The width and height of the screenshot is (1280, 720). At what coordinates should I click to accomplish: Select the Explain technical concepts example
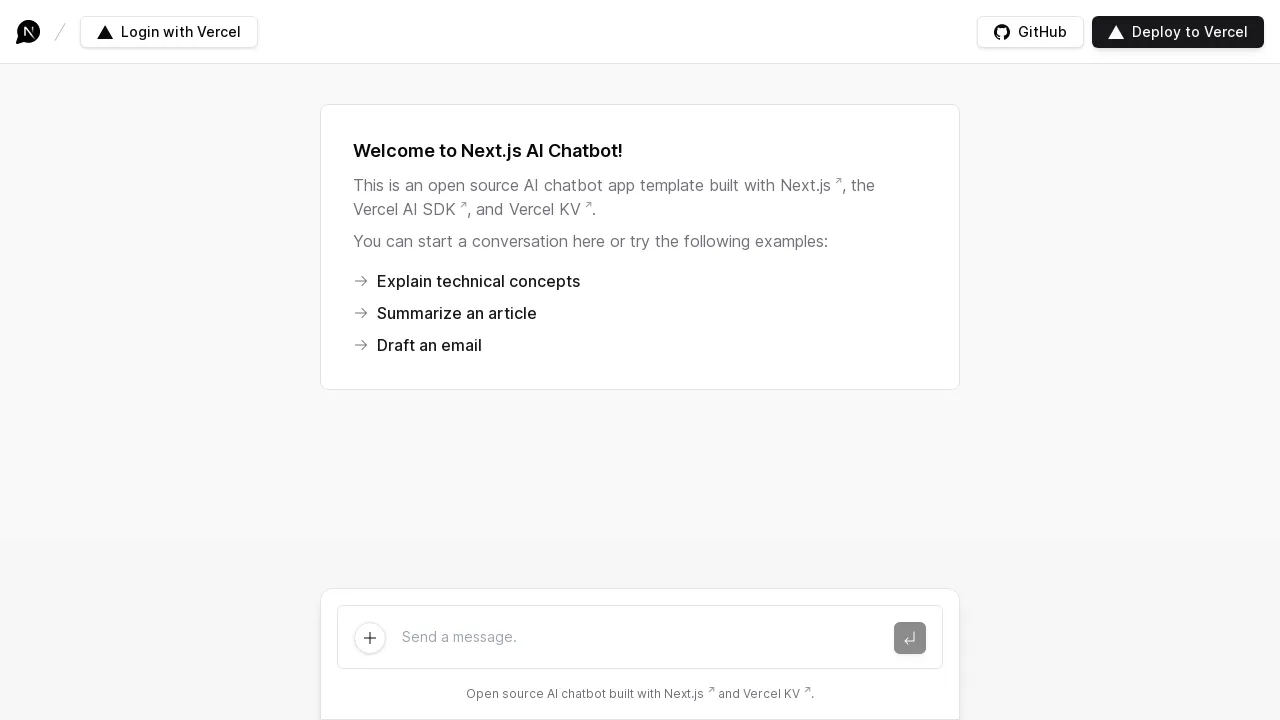[478, 281]
